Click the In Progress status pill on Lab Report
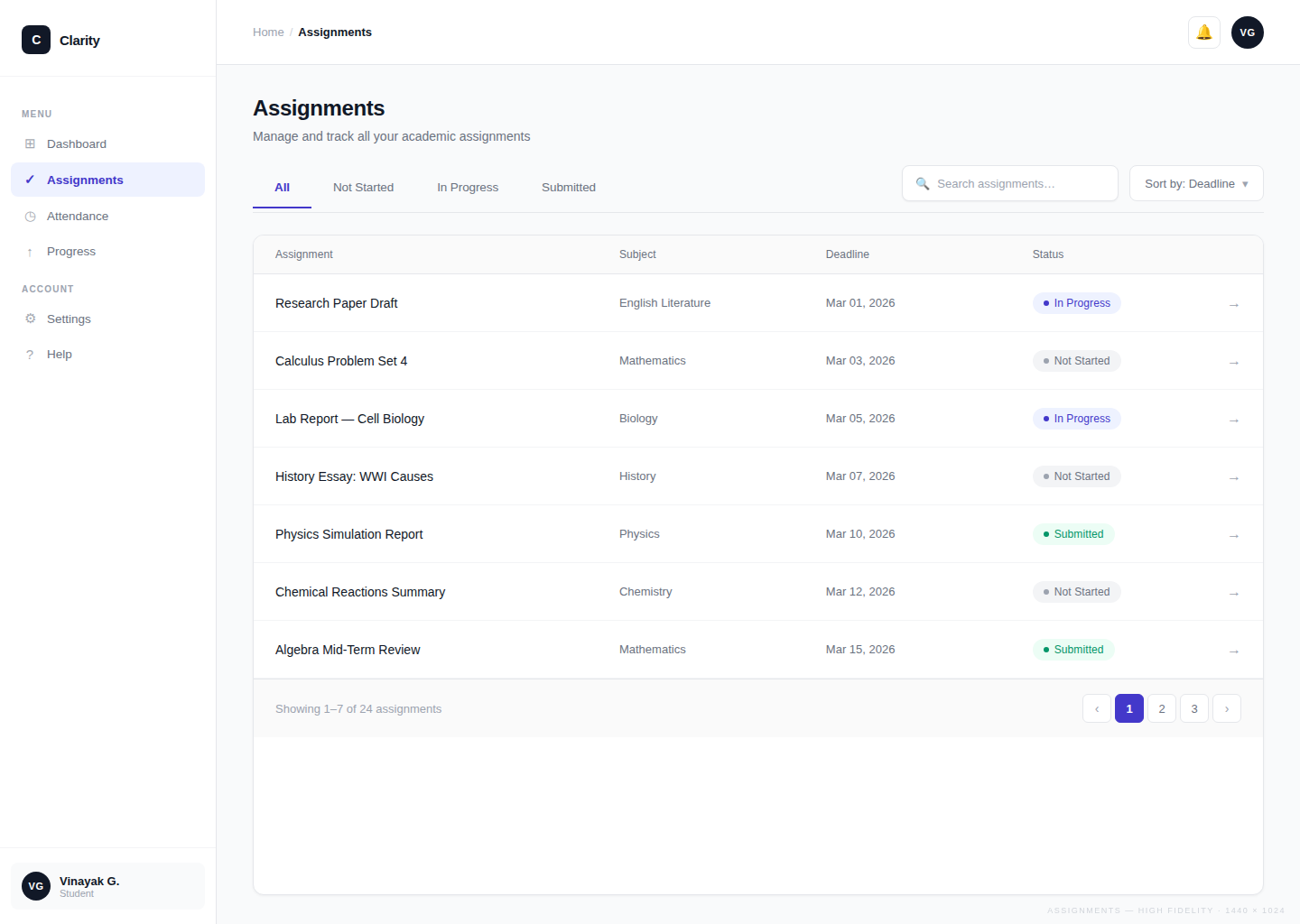1300x924 pixels. 1076,418
